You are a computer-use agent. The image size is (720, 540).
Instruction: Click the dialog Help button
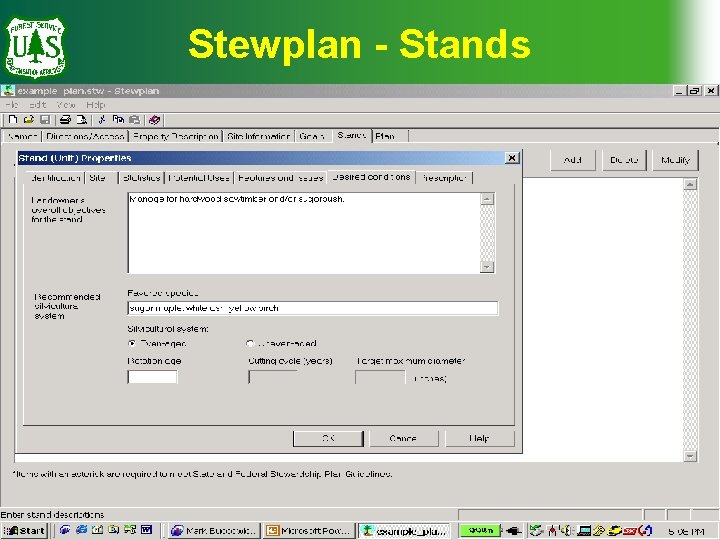click(x=479, y=439)
